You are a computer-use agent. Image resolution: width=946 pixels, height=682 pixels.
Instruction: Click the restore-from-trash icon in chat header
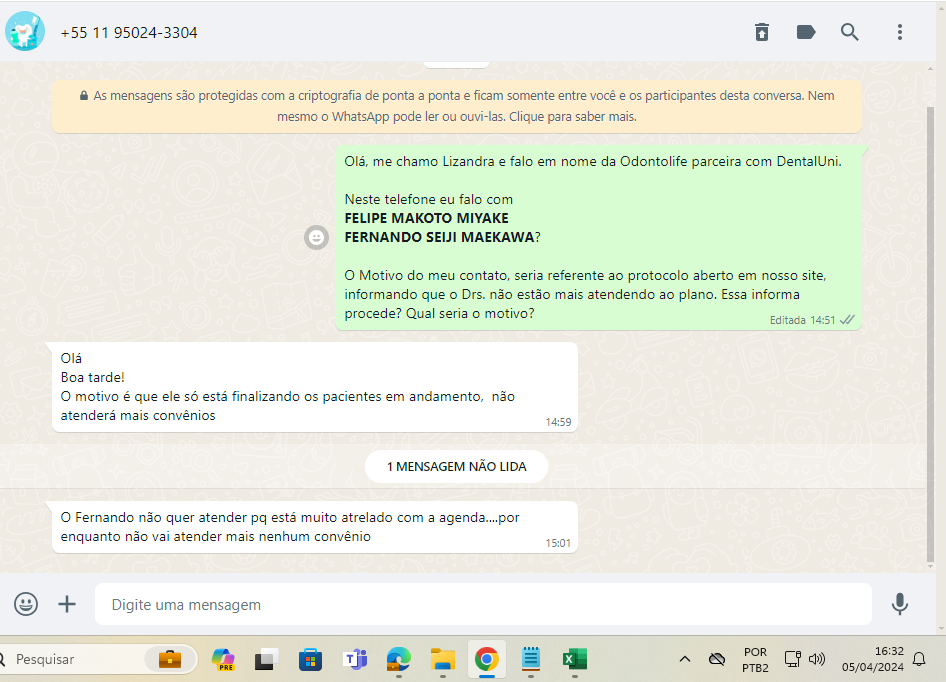[x=762, y=32]
